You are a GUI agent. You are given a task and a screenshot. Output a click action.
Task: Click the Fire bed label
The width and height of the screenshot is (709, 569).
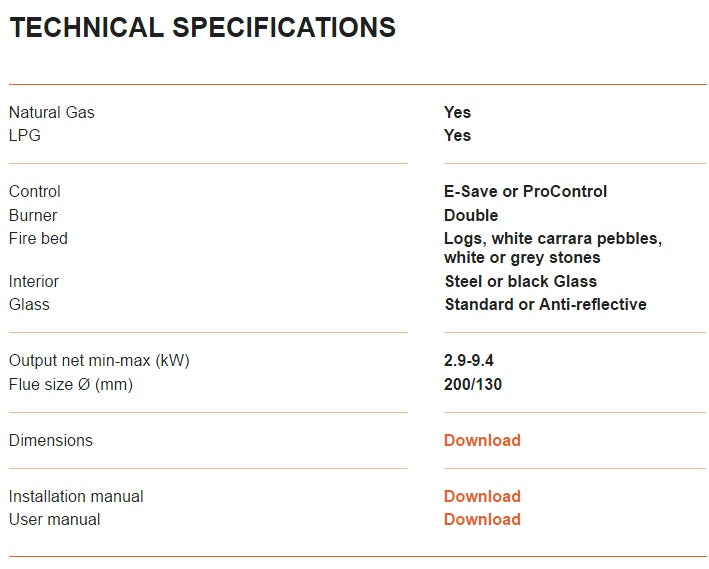coord(38,238)
